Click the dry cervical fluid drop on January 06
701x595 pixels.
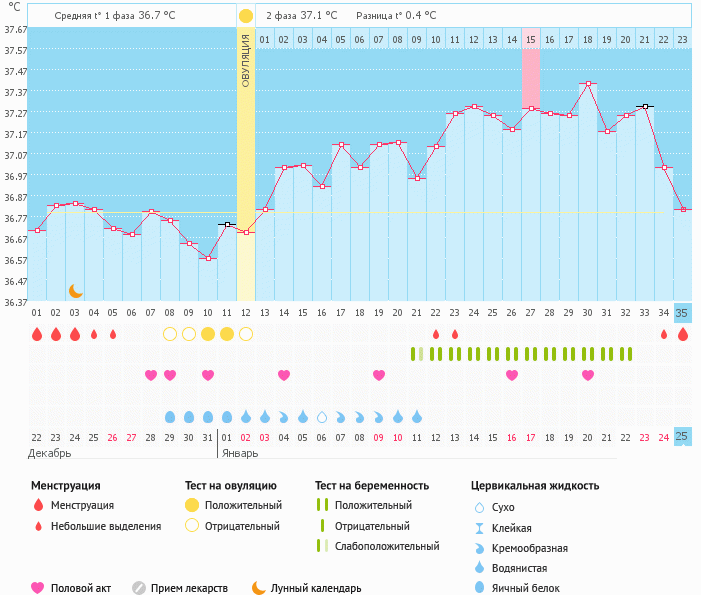(x=322, y=416)
